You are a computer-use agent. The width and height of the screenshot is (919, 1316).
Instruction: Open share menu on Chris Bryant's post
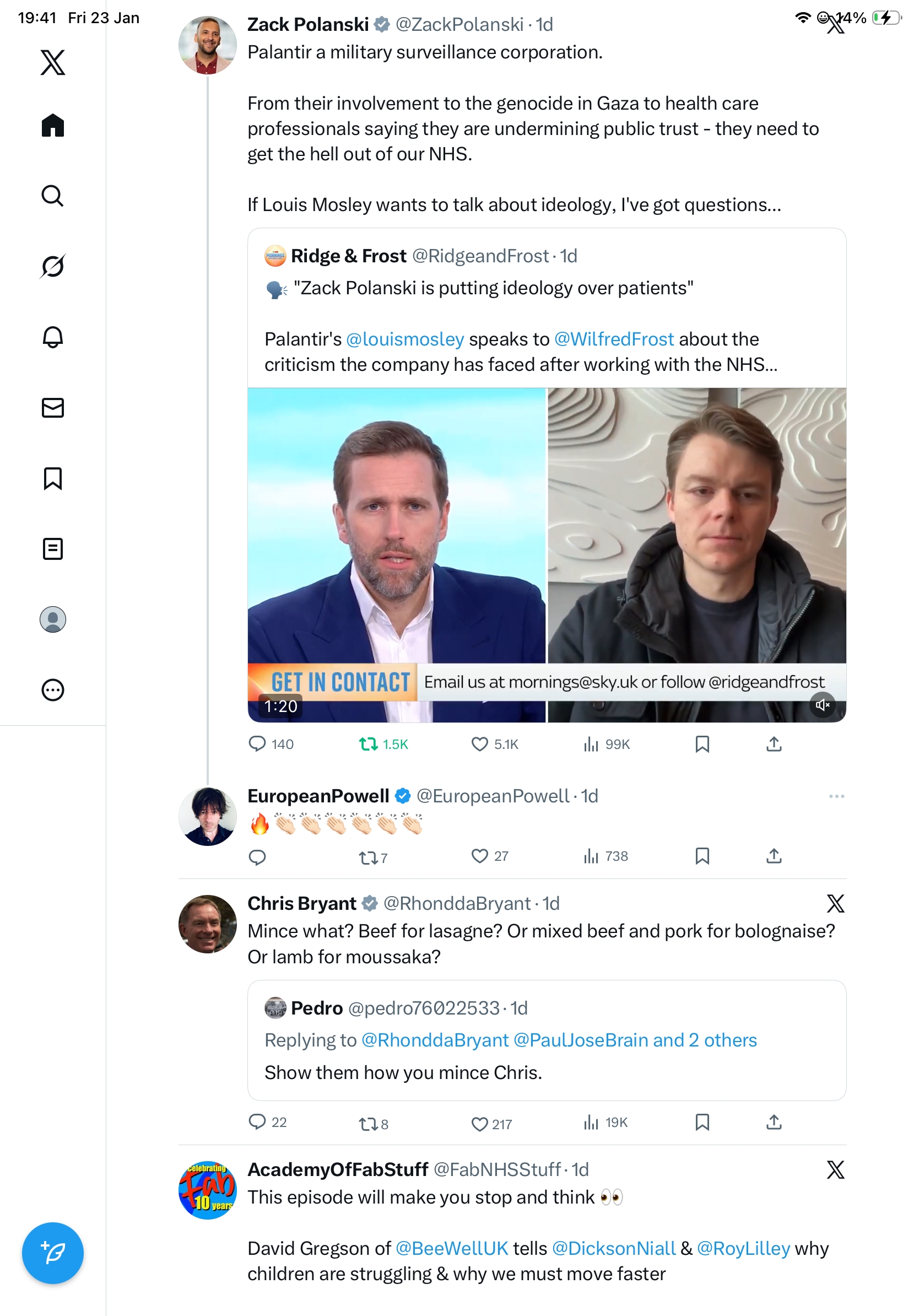(774, 1121)
